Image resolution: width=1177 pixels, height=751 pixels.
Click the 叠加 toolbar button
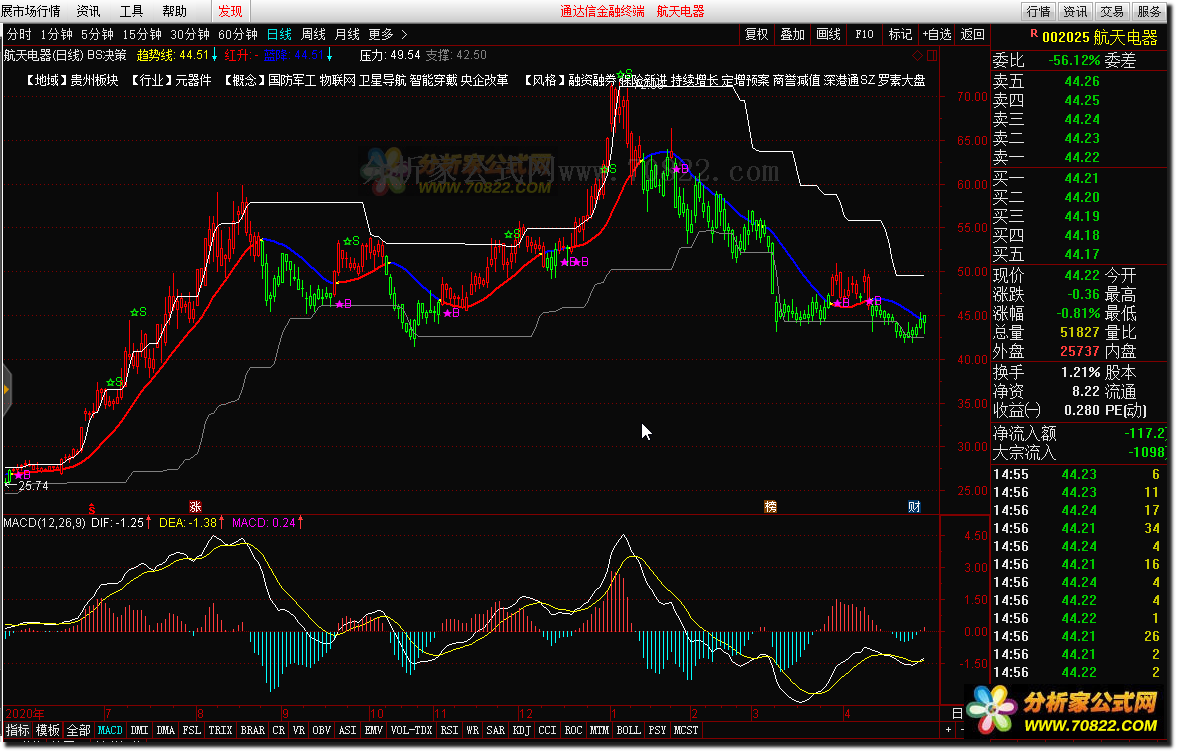click(793, 35)
